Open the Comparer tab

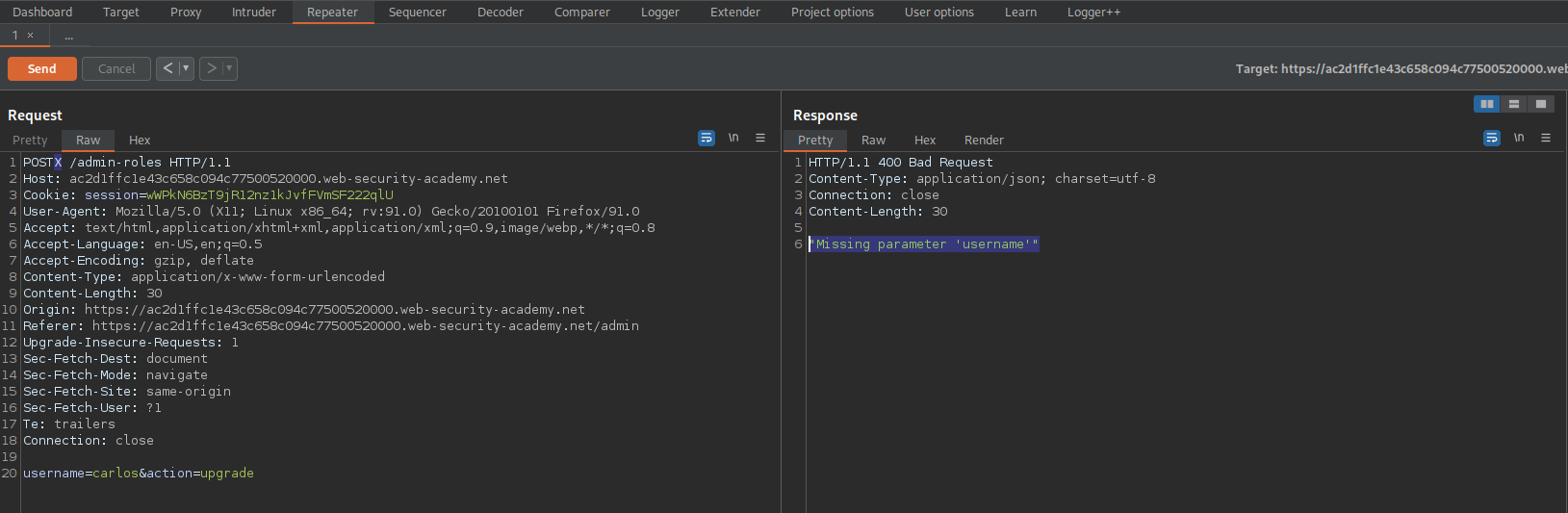tap(582, 12)
